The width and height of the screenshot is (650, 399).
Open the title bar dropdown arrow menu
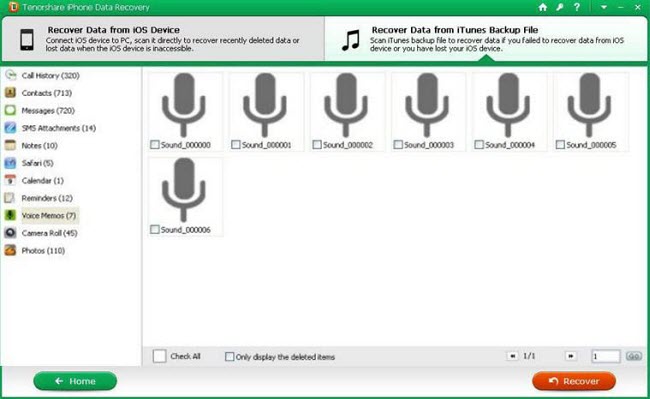pos(604,7)
